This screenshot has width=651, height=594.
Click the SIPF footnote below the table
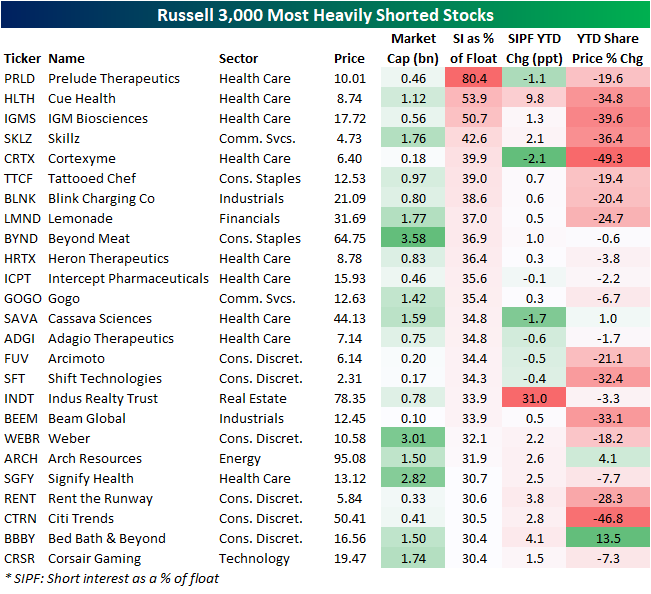tap(111, 578)
